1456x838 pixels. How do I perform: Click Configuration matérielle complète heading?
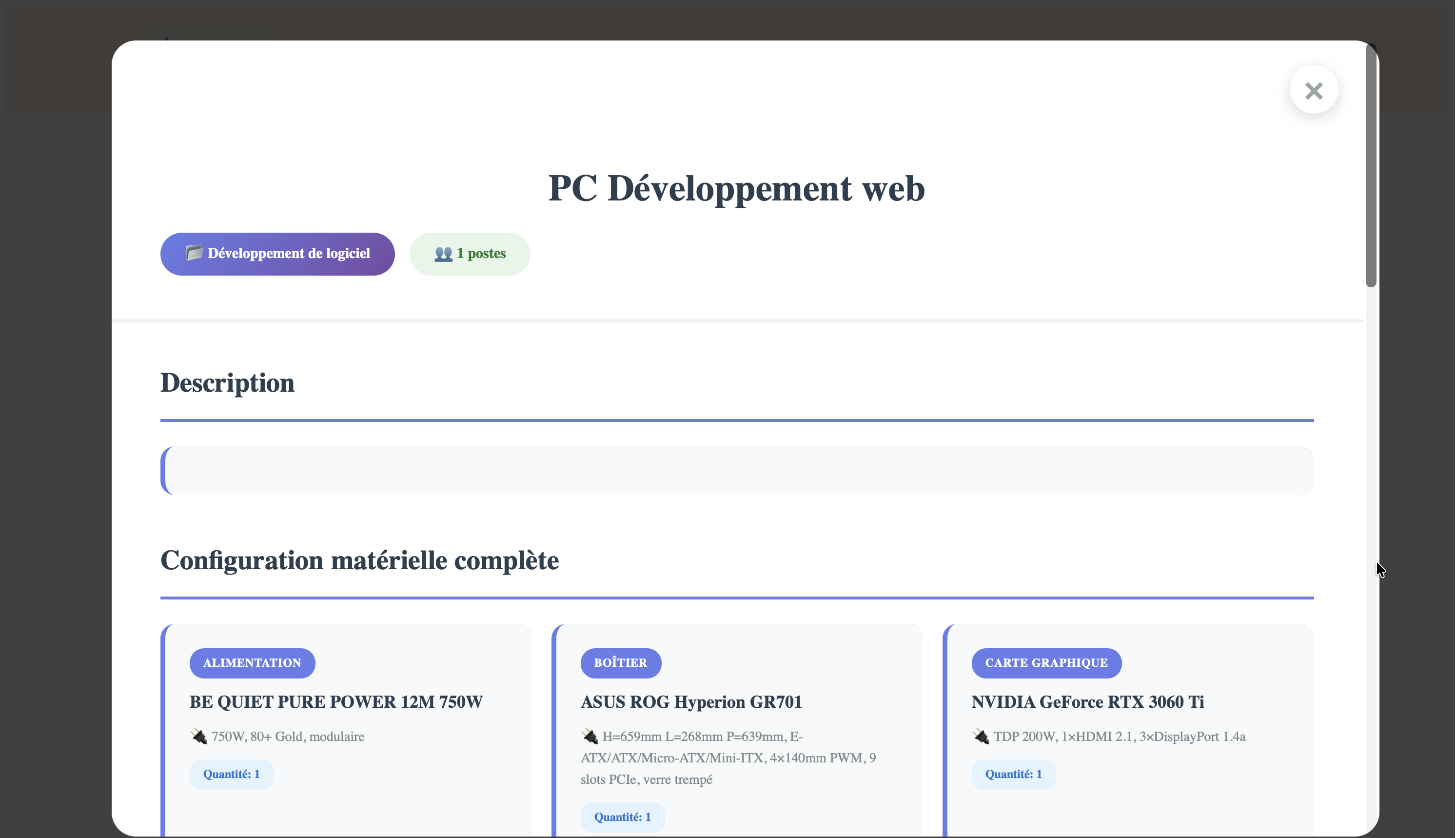(x=359, y=560)
